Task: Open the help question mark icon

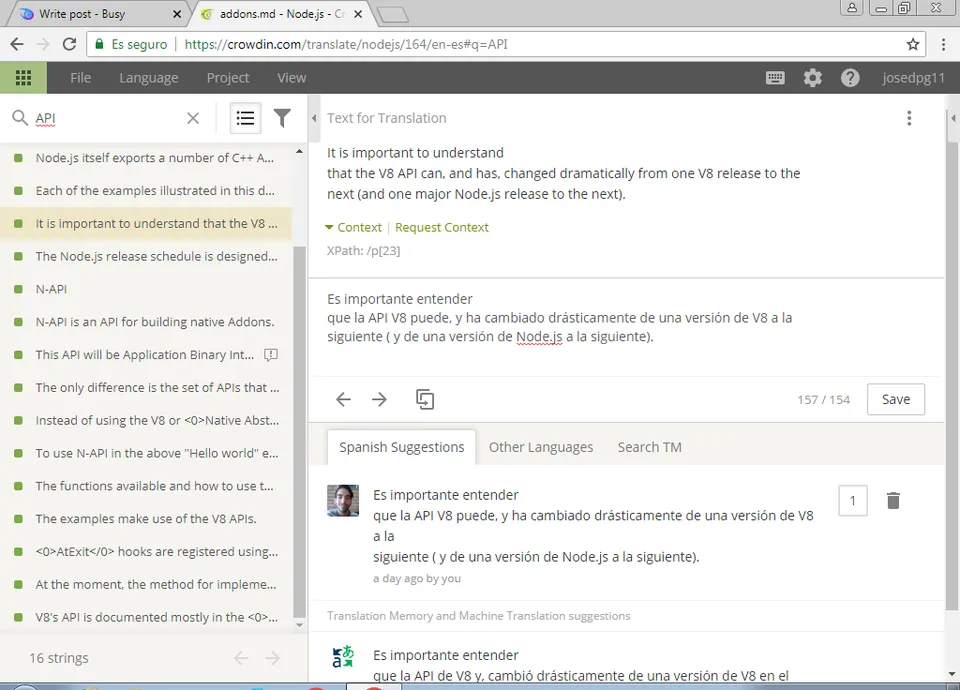Action: click(x=850, y=78)
